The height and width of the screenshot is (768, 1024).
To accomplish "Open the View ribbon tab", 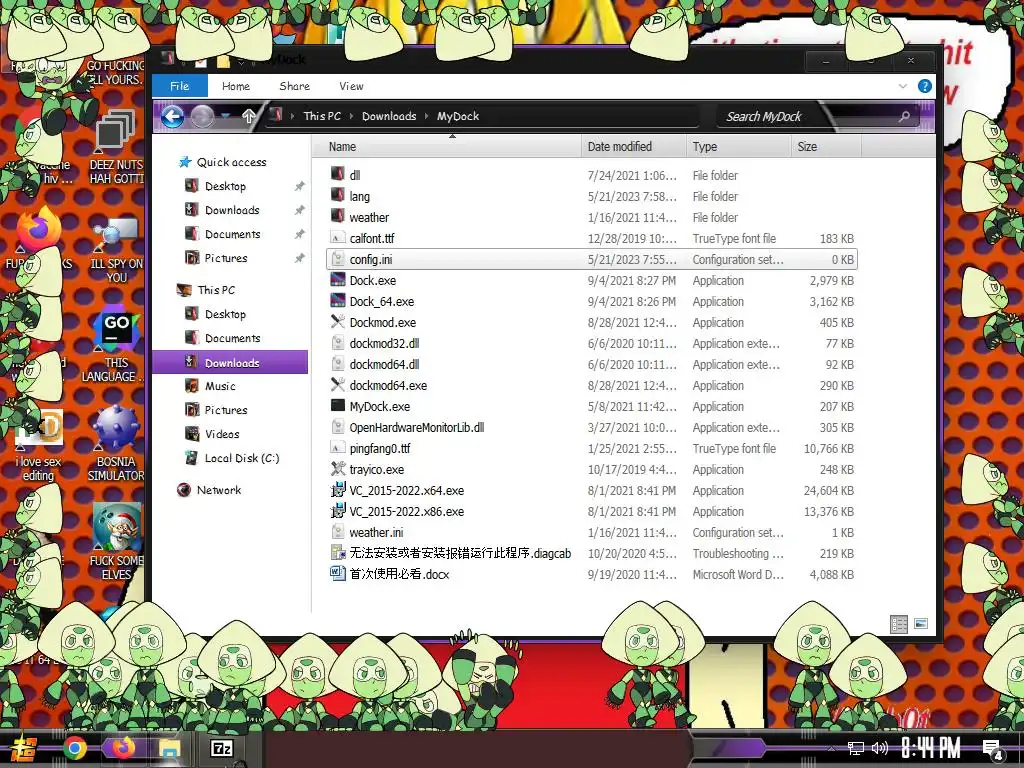I will point(351,86).
